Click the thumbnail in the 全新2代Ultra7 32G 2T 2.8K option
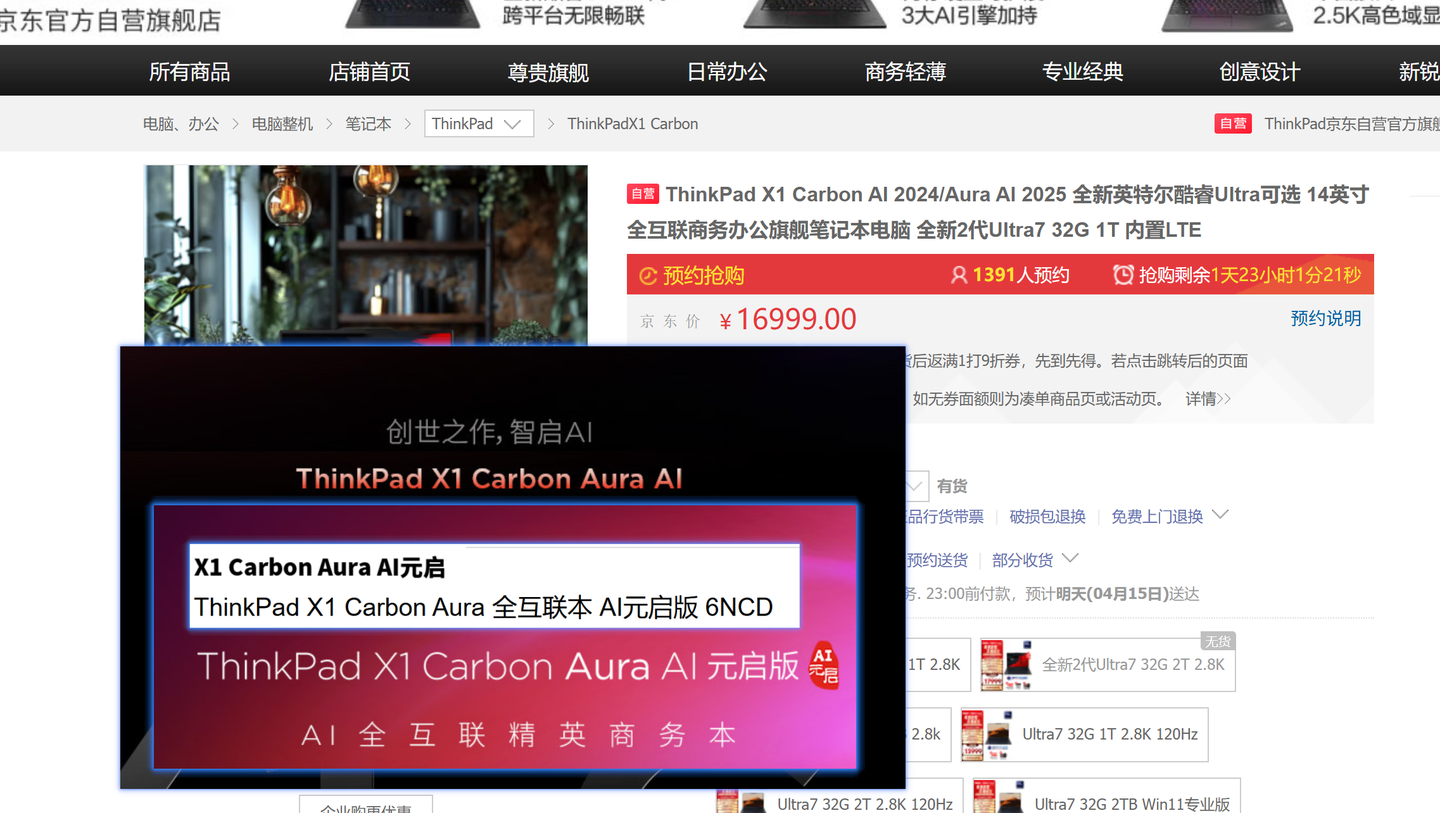This screenshot has height=813, width=1440. [x=1006, y=665]
